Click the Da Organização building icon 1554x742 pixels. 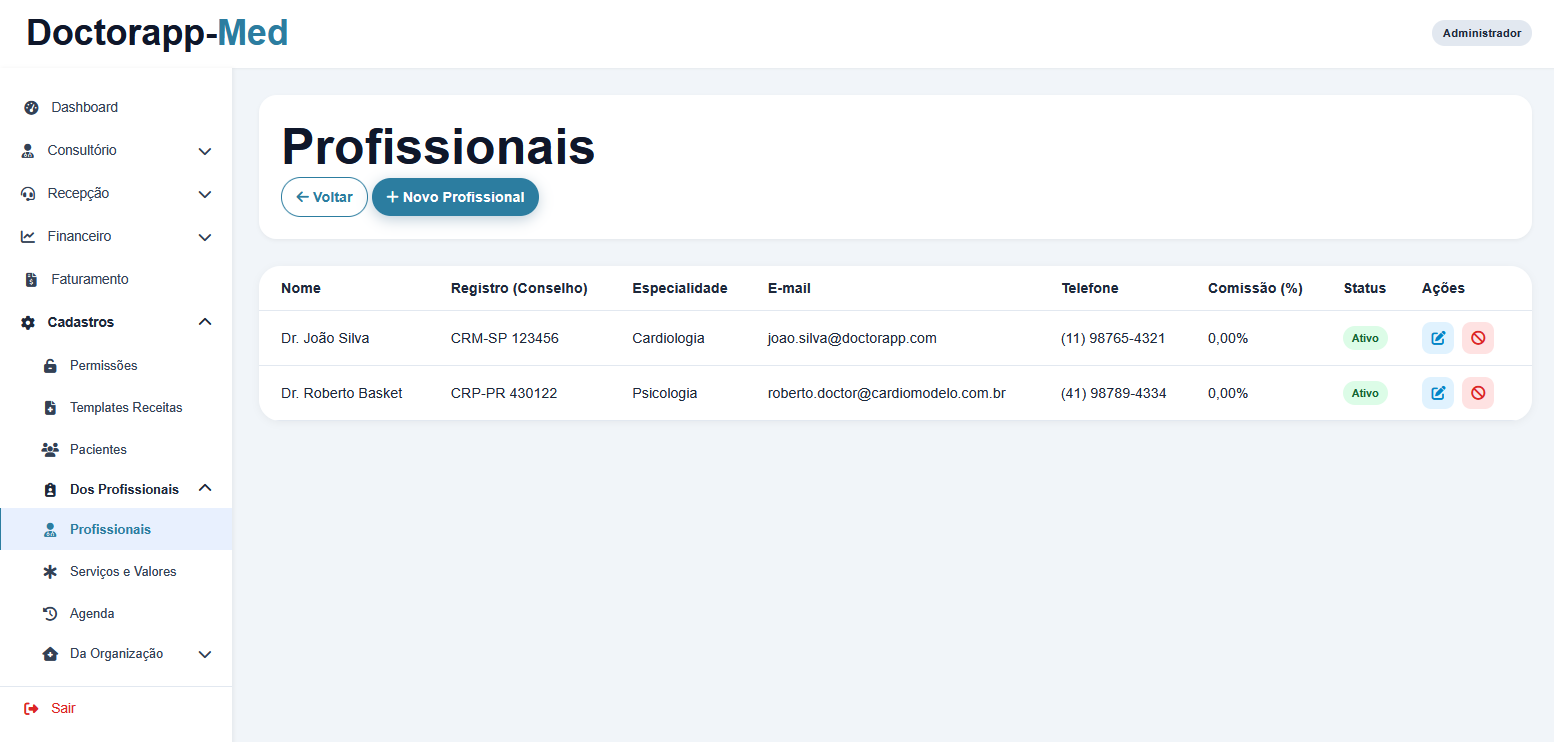[x=50, y=654]
